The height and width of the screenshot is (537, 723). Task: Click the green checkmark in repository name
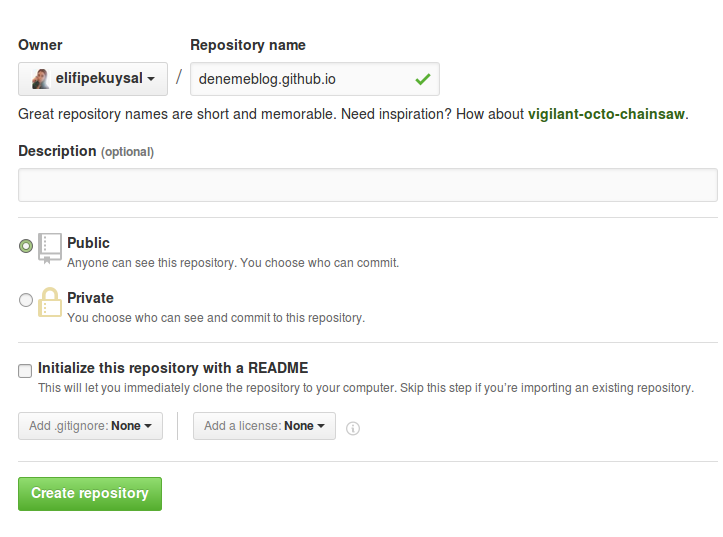[x=422, y=79]
